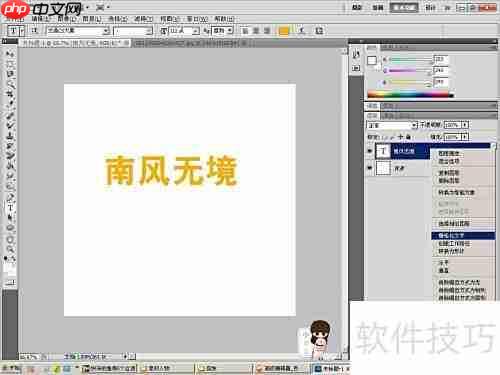Hide the text layer via eye icon
Screen dimensions: 500x375
[370, 151]
